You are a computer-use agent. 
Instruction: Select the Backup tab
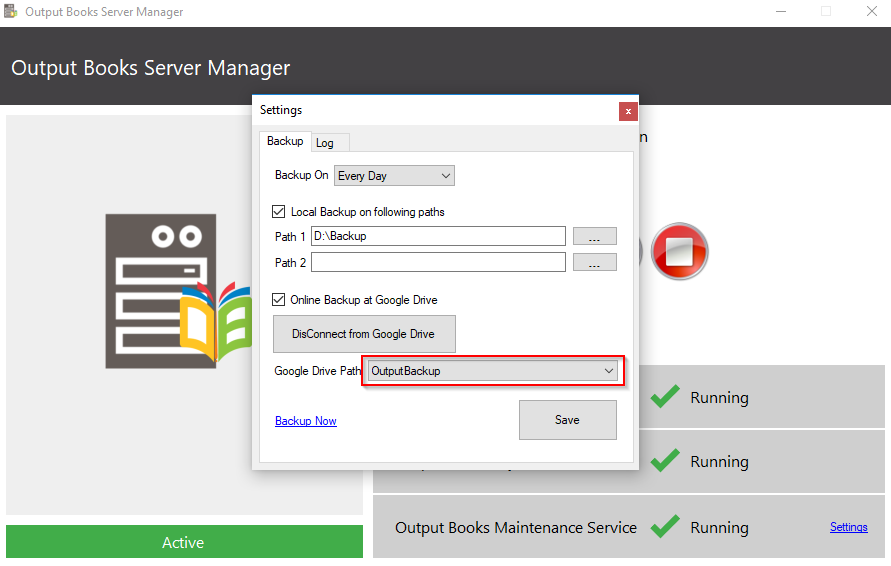tap(285, 141)
